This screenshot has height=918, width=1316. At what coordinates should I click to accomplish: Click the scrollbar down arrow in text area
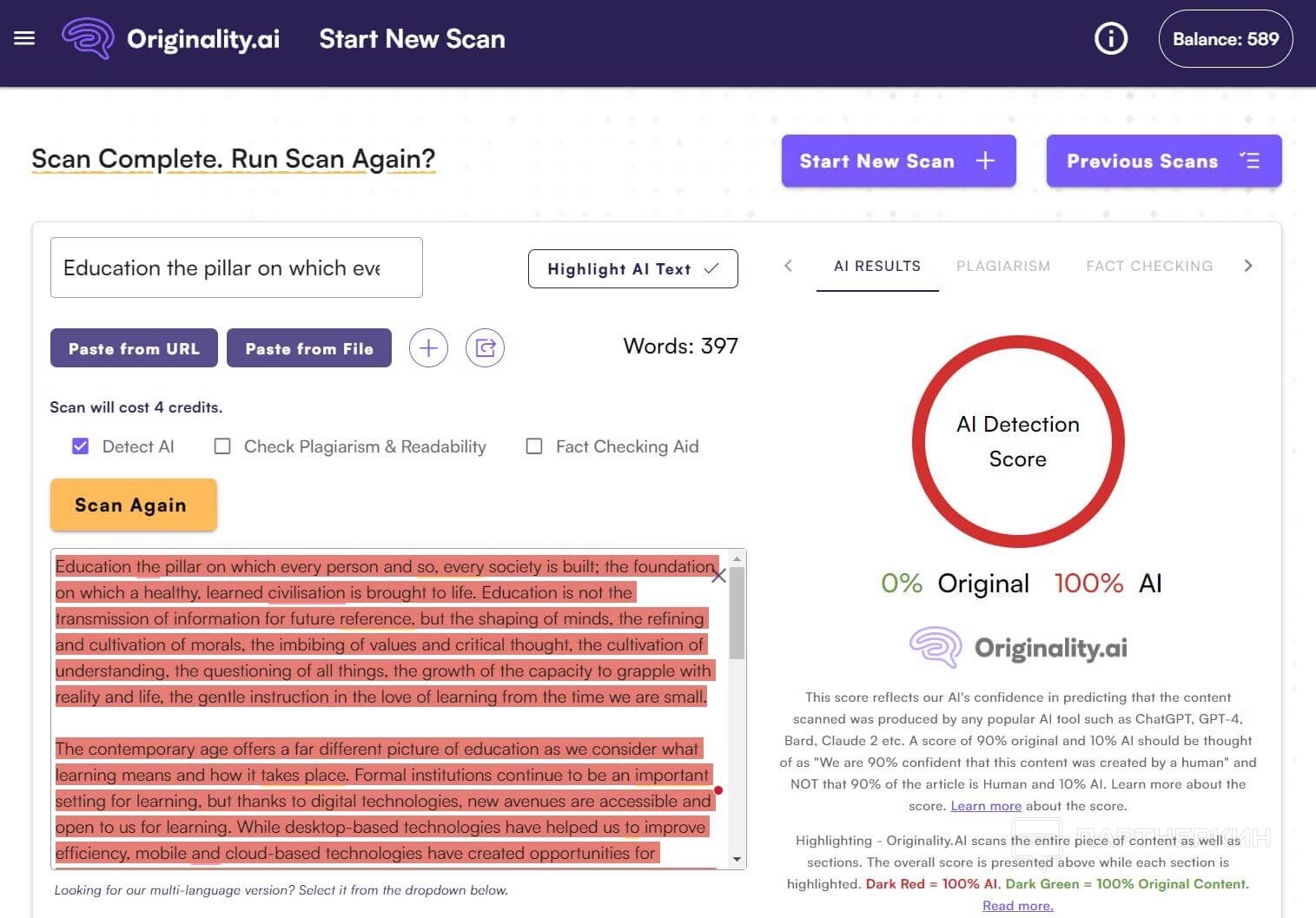tap(737, 860)
